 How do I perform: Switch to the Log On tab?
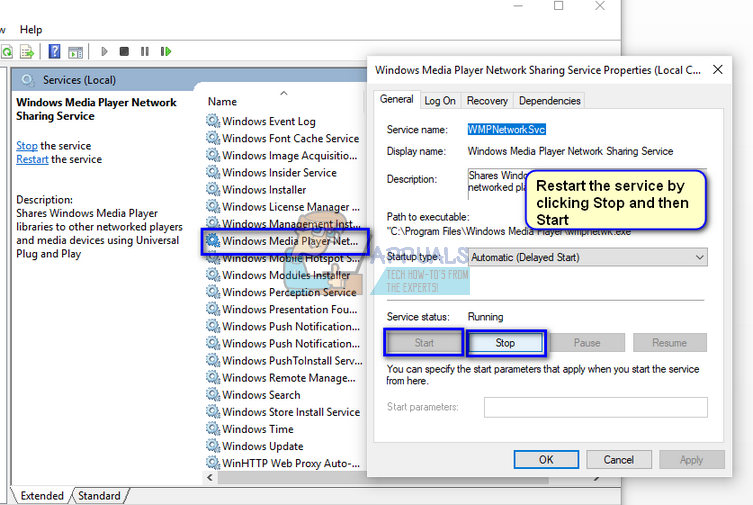(x=440, y=101)
